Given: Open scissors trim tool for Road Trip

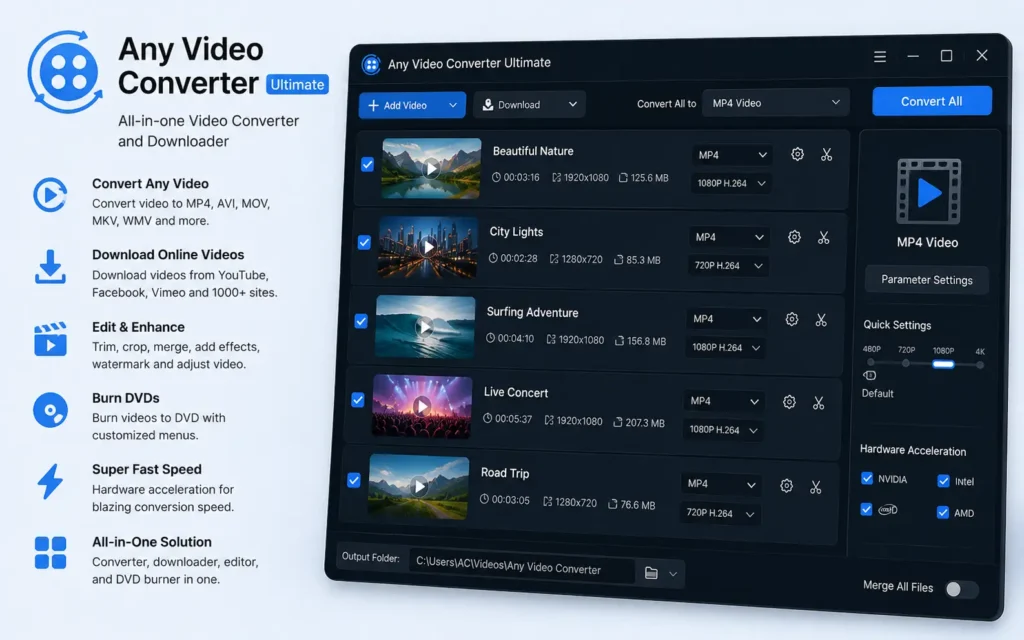Looking at the screenshot, I should [816, 487].
